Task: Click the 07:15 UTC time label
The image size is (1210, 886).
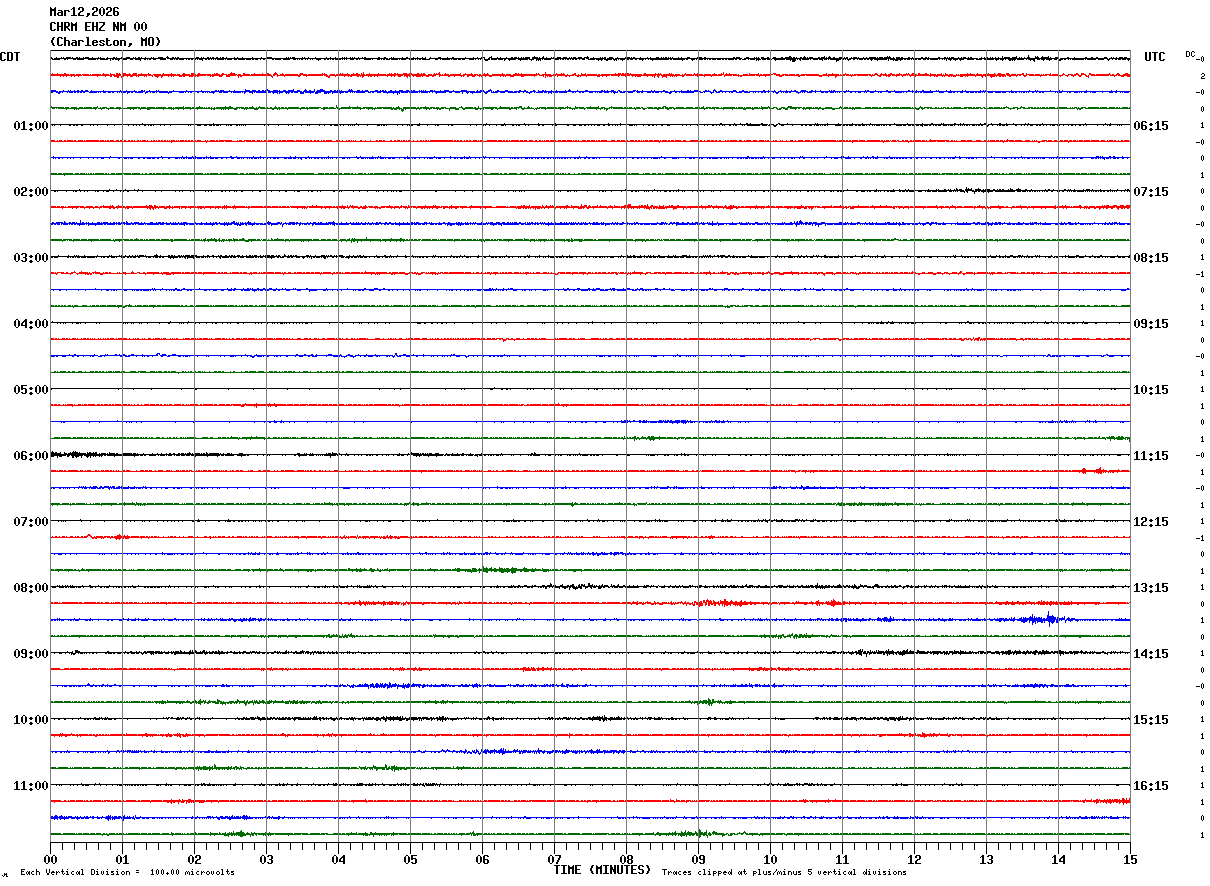Action: [1151, 192]
